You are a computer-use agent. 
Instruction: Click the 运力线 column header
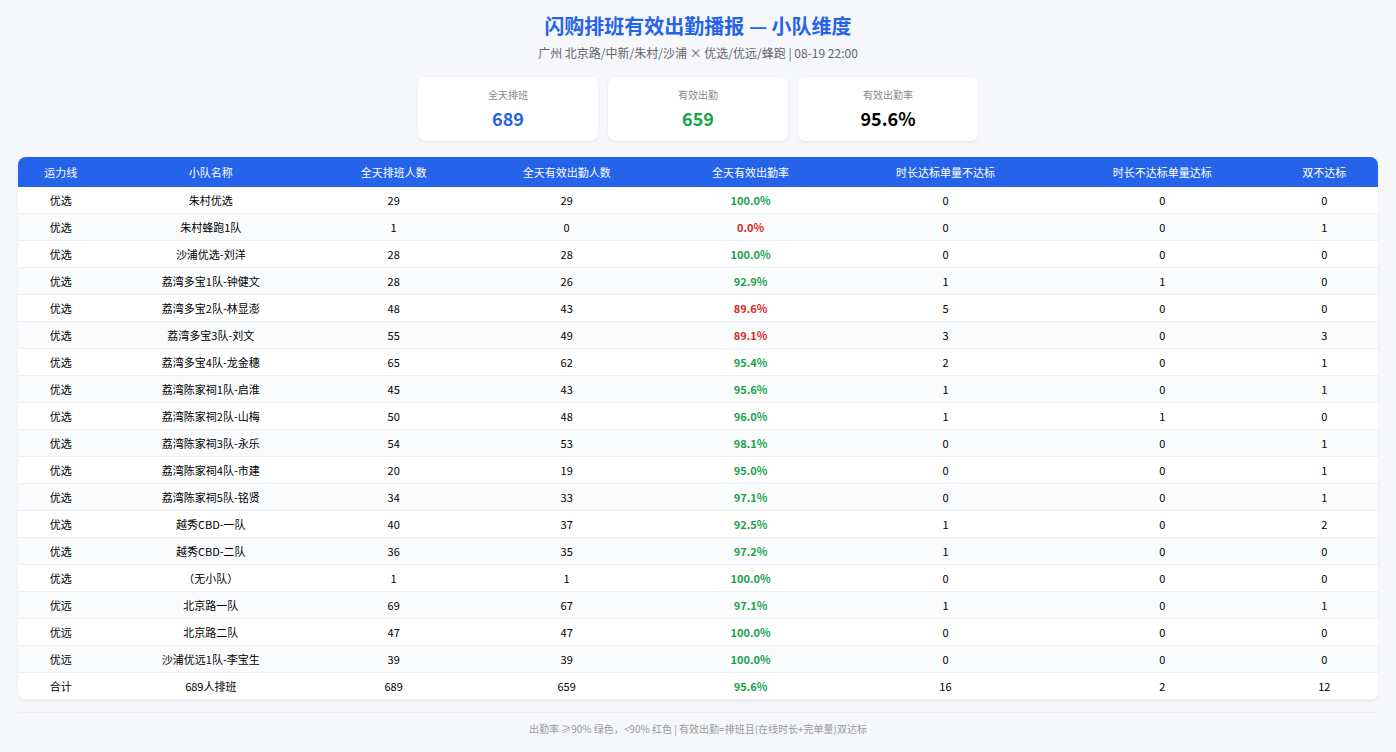click(x=61, y=173)
